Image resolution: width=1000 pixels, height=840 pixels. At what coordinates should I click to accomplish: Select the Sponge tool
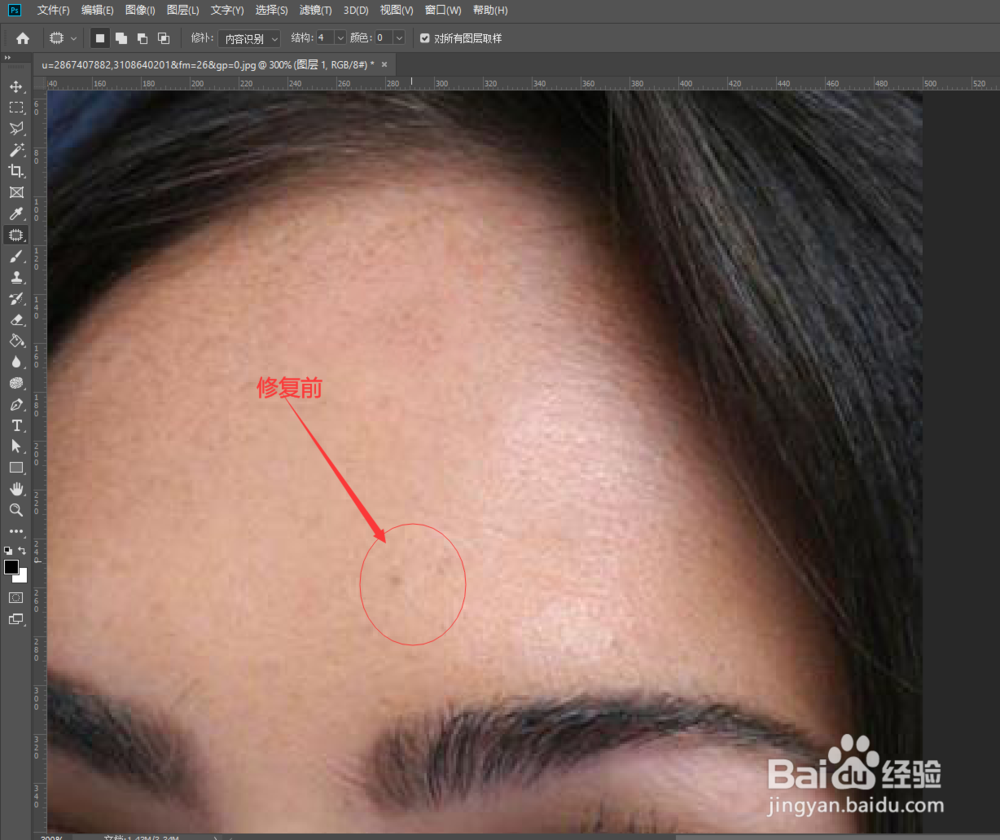(x=16, y=383)
